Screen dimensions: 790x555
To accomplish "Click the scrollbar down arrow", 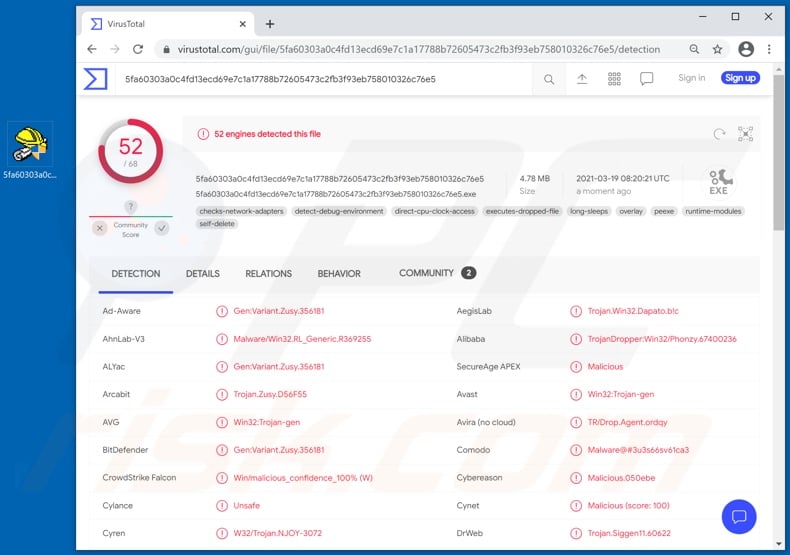I will click(x=779, y=544).
